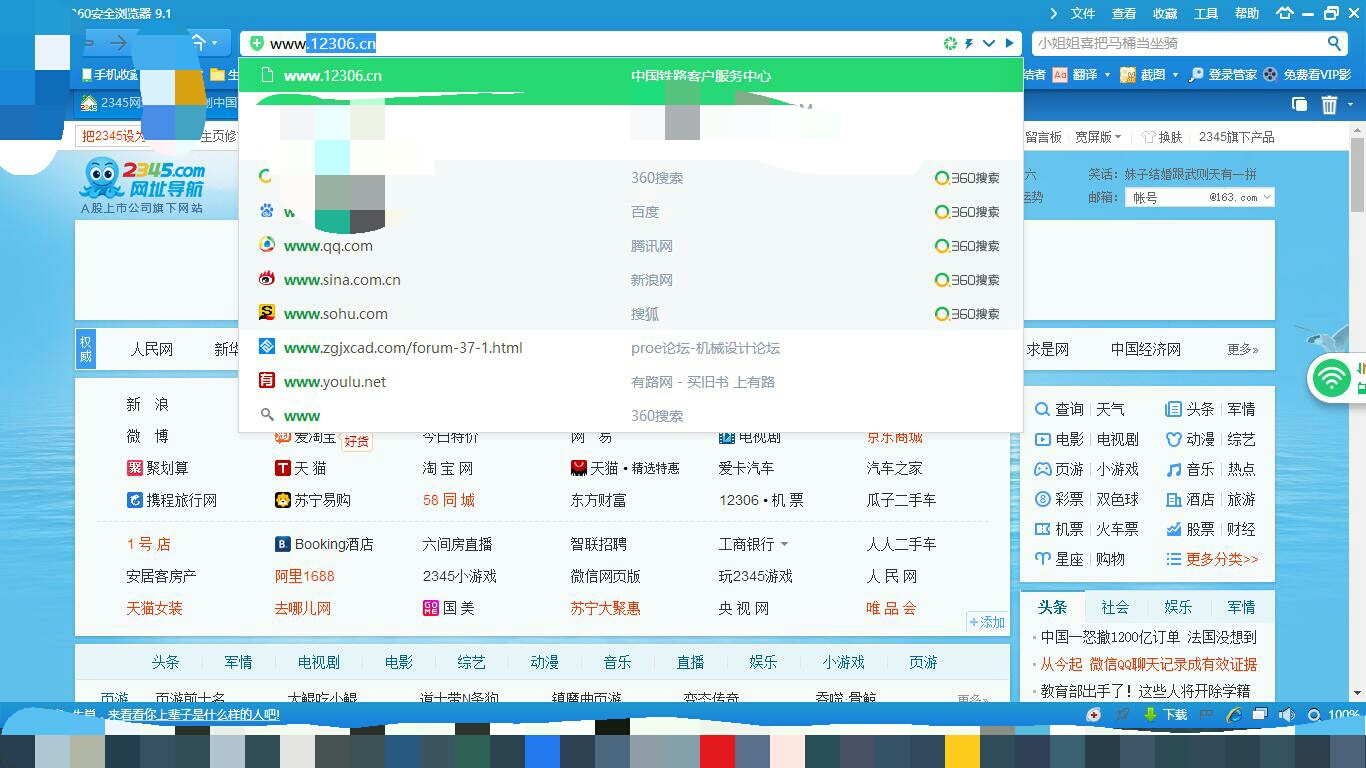
Task: Expand the address bar history dropdown arrow
Action: pos(989,44)
